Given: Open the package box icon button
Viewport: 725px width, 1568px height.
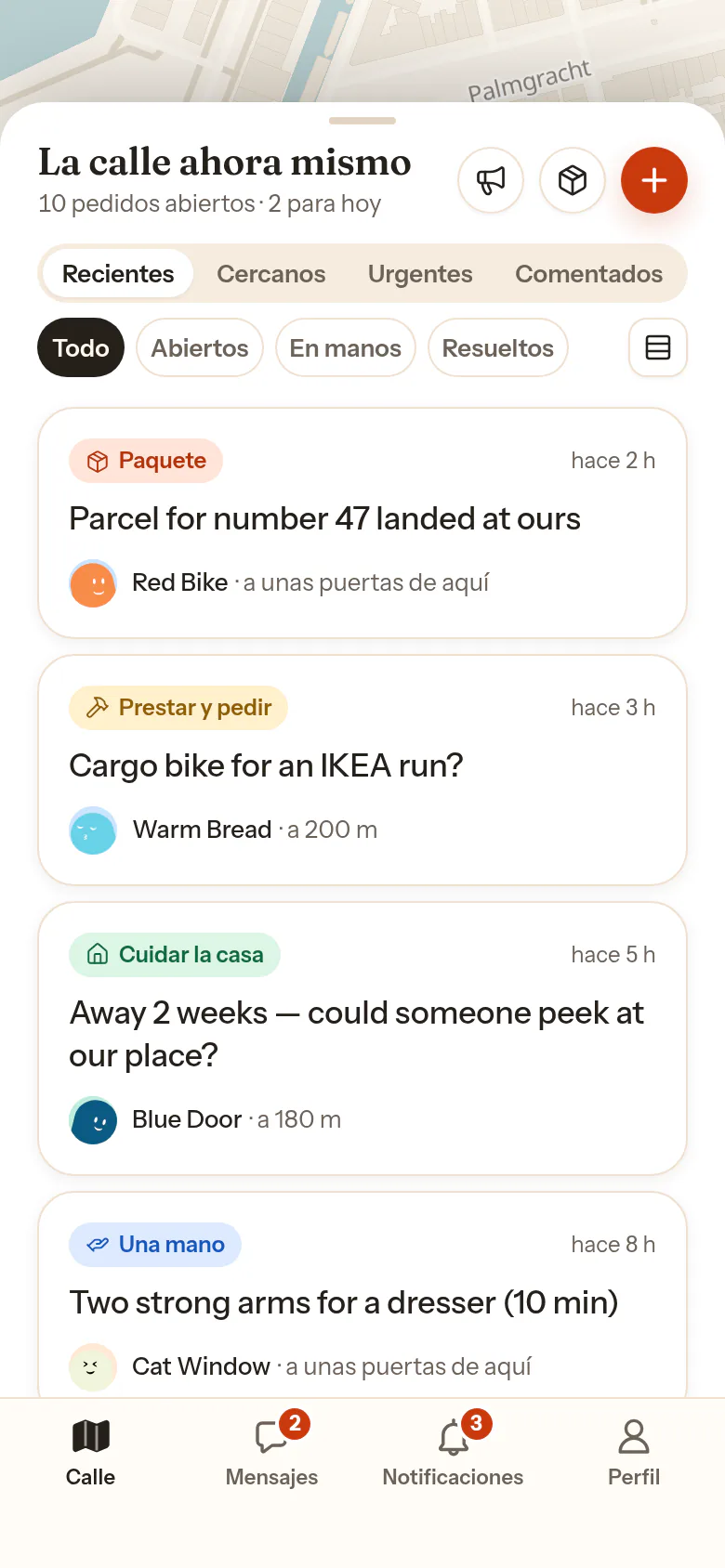Looking at the screenshot, I should click(x=573, y=180).
